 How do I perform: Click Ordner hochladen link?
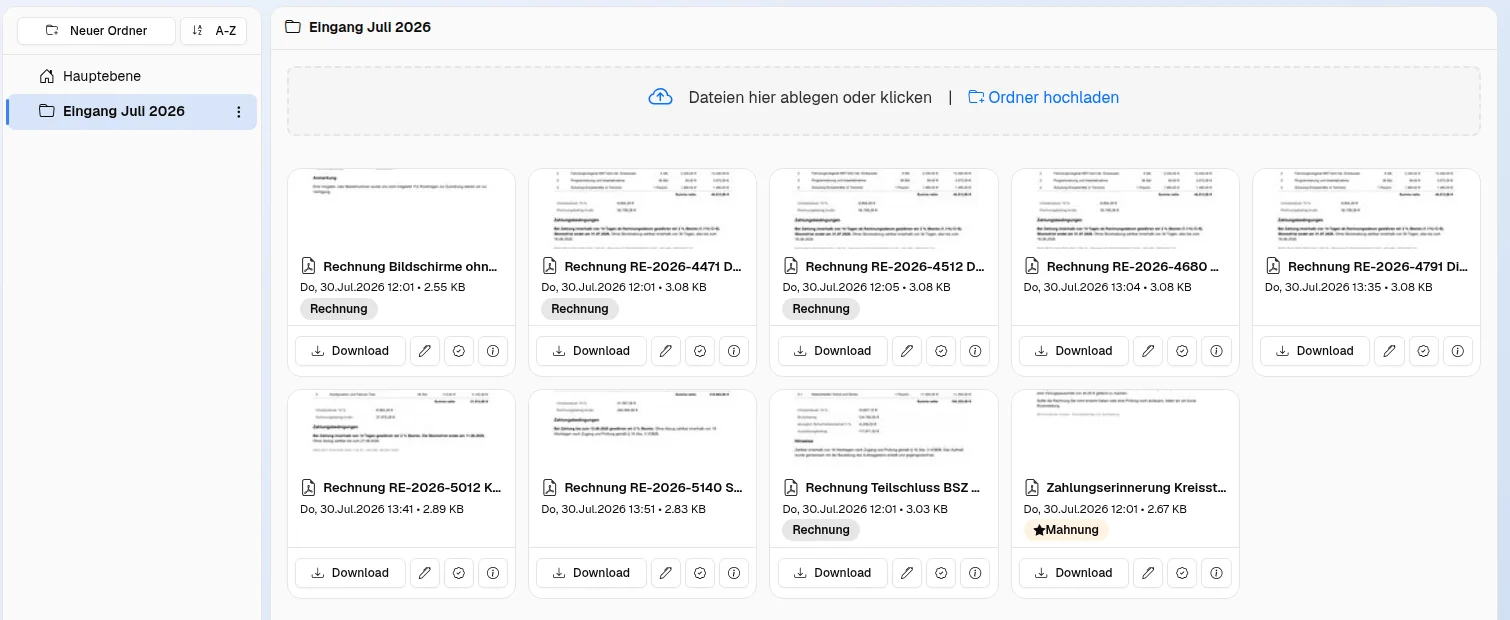1043,97
